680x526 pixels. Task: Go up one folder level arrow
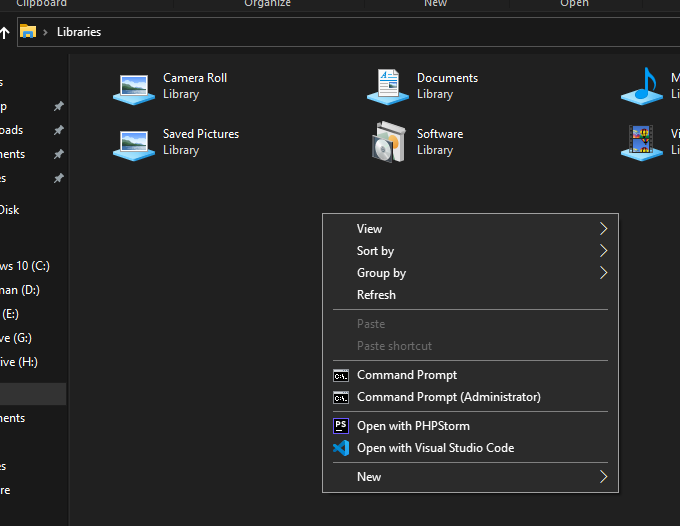[5, 32]
